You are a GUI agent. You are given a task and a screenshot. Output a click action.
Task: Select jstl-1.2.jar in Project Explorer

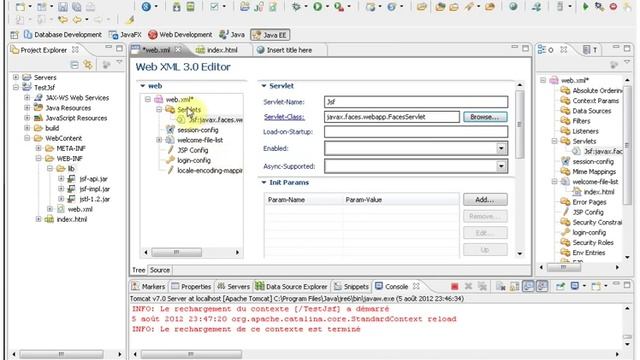pyautogui.click(x=94, y=199)
